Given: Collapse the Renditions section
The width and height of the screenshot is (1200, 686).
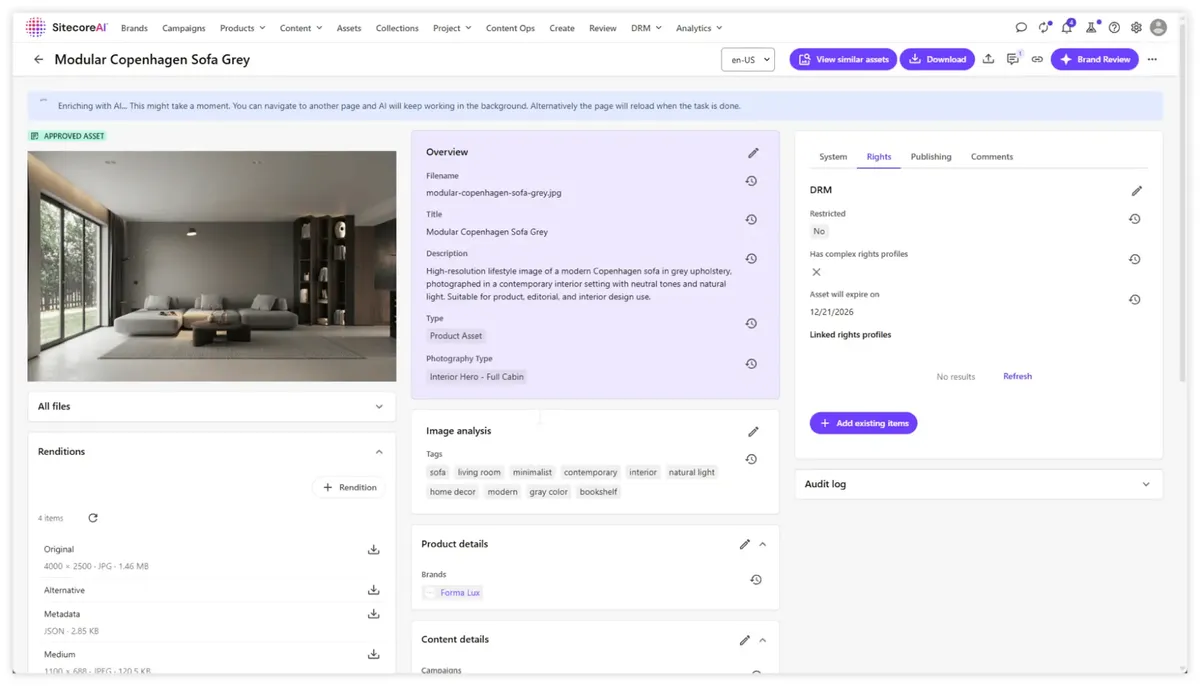Looking at the screenshot, I should [379, 452].
